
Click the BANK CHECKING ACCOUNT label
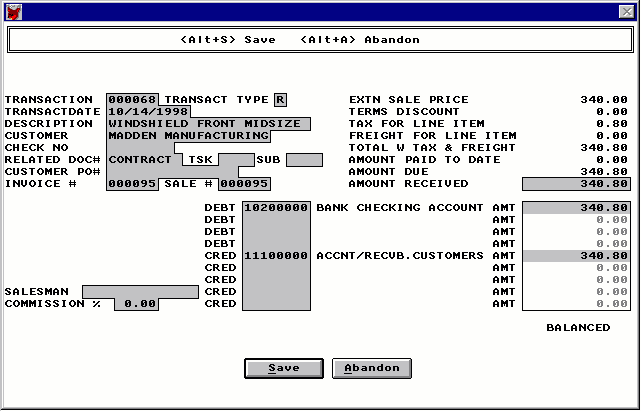(x=400, y=208)
